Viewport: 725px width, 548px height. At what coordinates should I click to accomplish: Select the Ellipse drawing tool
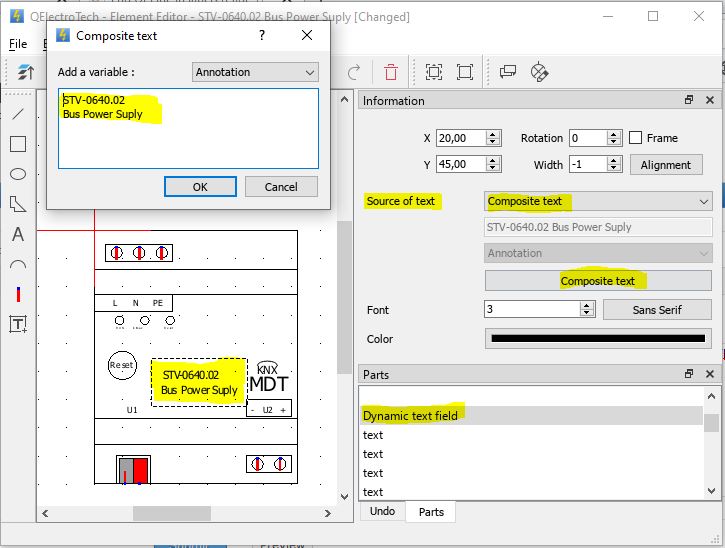pyautogui.click(x=17, y=174)
